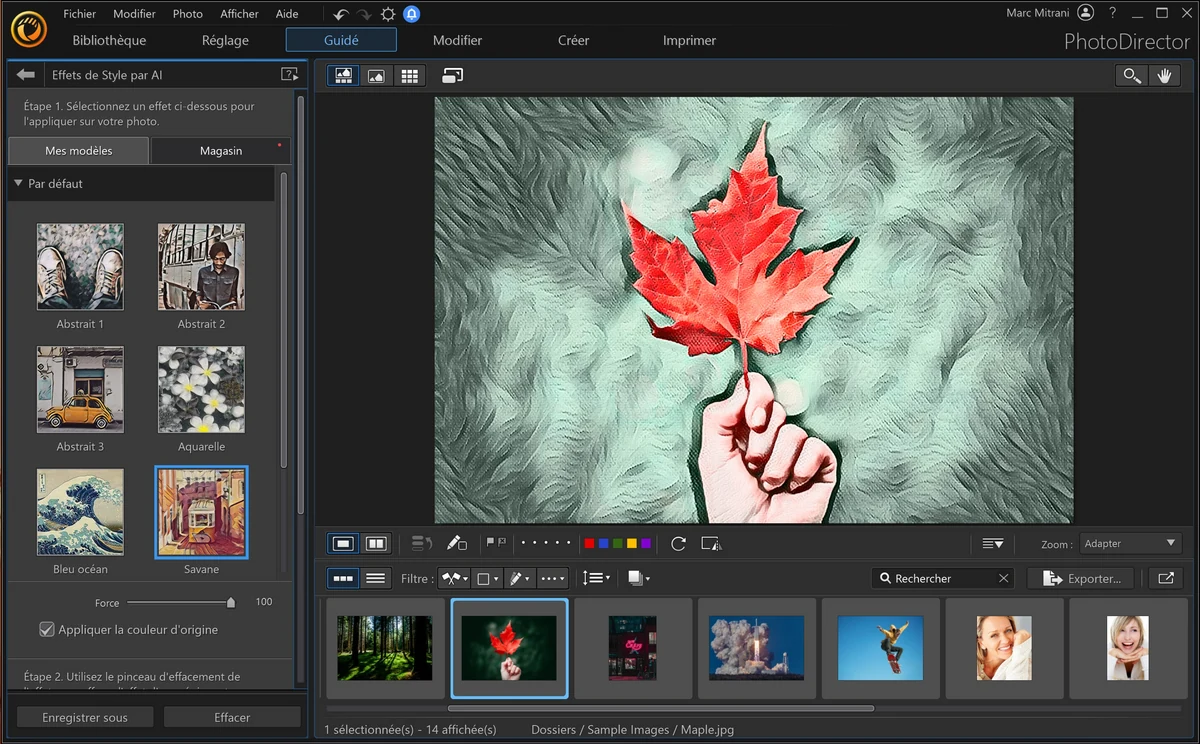Clear the search field with the X icon
1200x744 pixels.
coord(1004,578)
